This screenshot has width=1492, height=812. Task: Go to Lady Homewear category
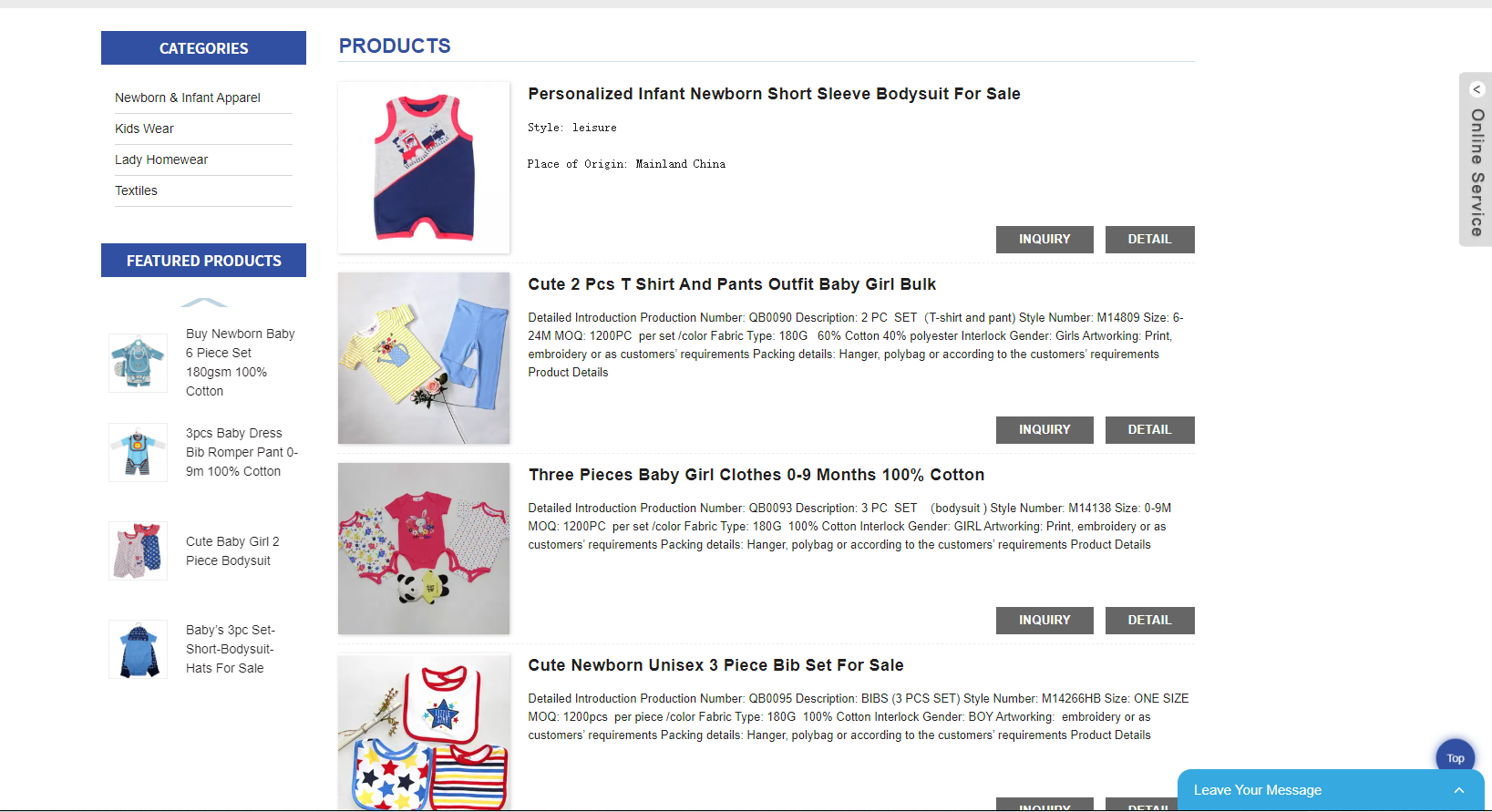(x=161, y=159)
